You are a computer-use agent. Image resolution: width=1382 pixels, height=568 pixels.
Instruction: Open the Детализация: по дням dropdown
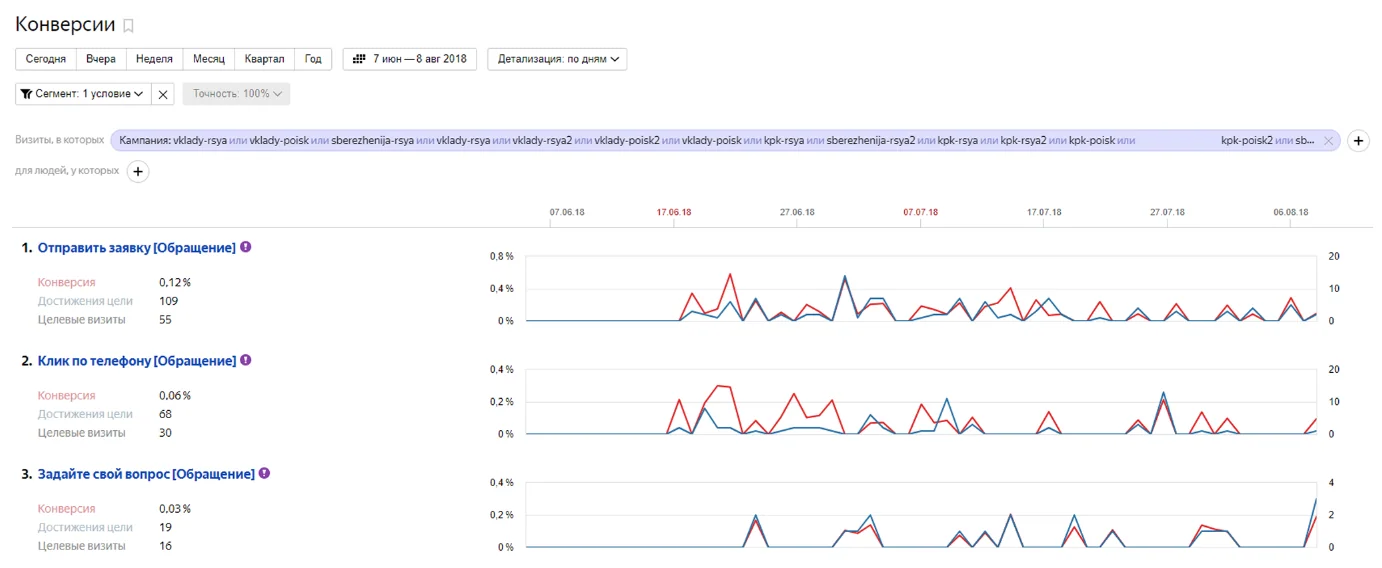[557, 59]
